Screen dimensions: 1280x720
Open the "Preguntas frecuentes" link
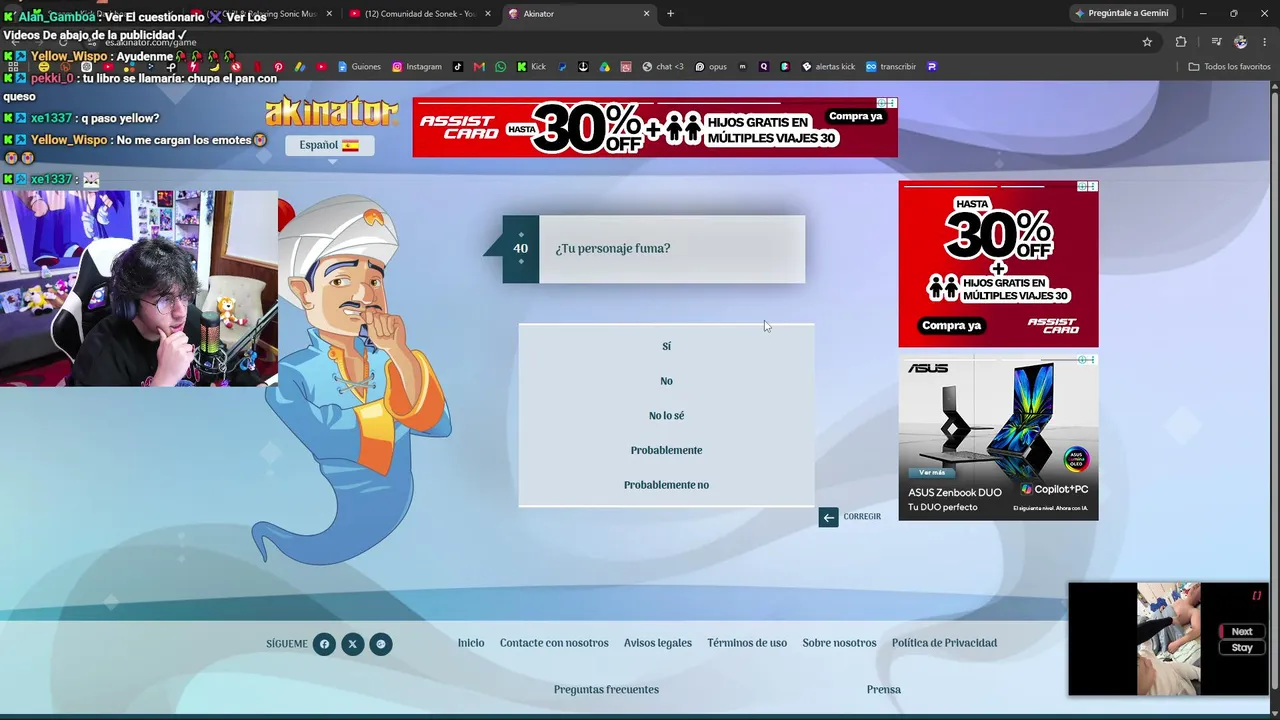point(606,689)
